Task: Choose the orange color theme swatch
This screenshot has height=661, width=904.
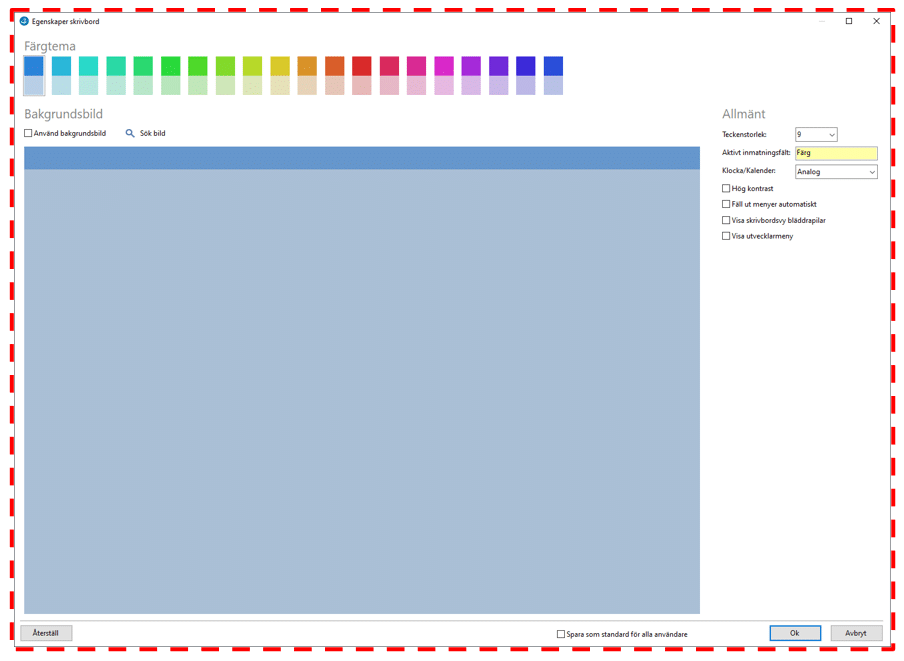Action: pos(307,75)
